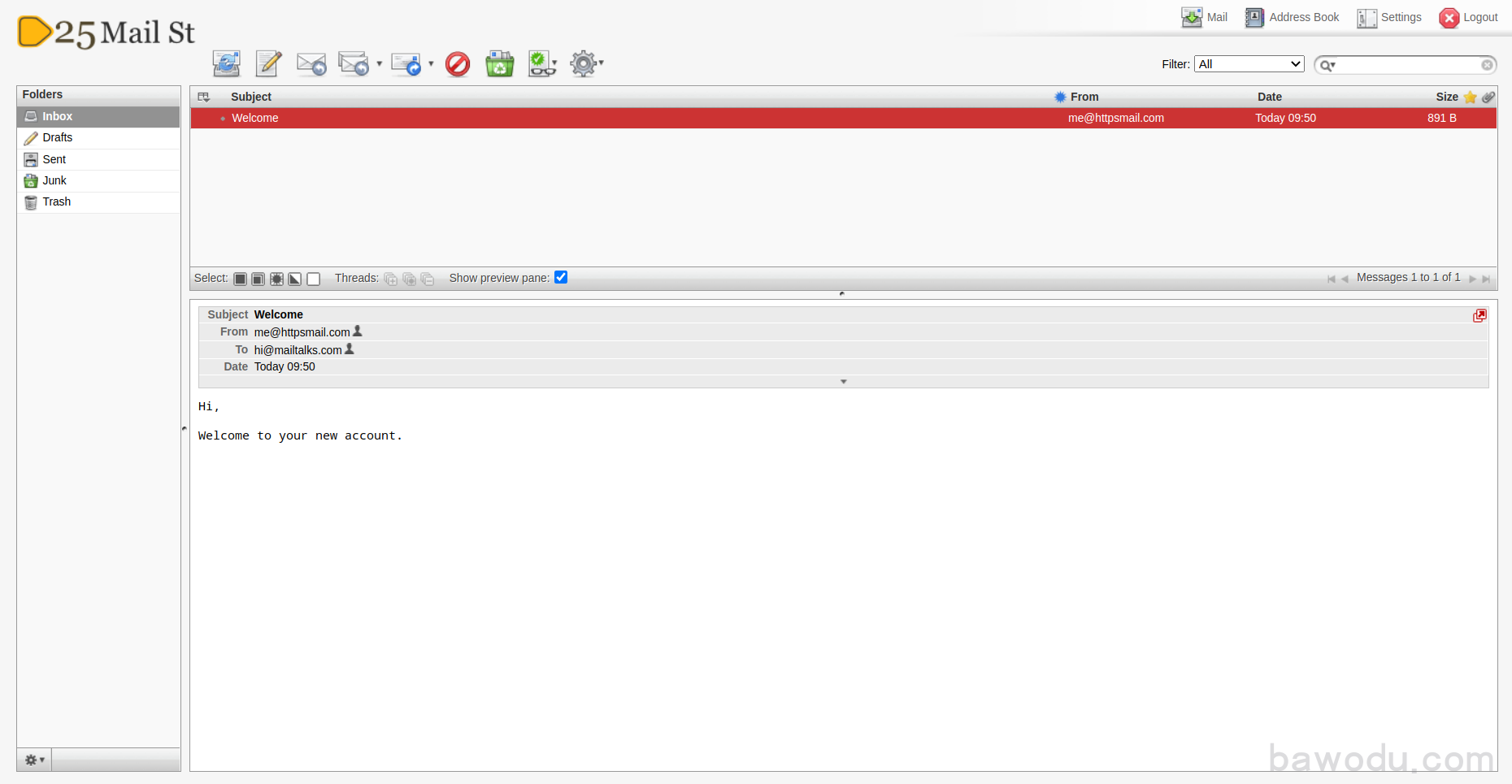
Task: Click the select none box icon
Action: click(314, 279)
